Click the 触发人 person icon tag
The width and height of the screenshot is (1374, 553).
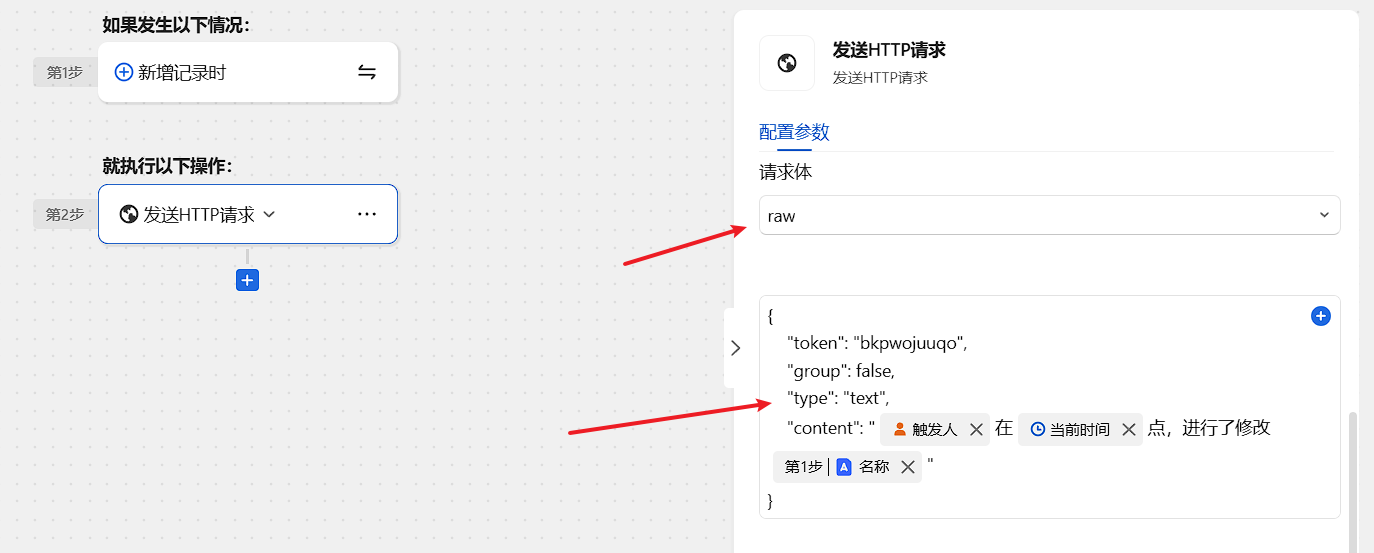(900, 429)
